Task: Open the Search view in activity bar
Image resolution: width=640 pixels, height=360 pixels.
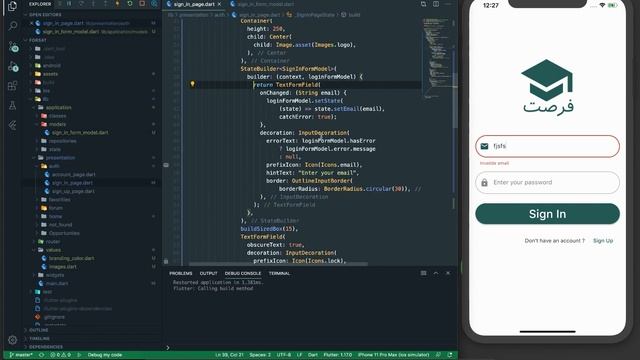Action: (x=12, y=26)
